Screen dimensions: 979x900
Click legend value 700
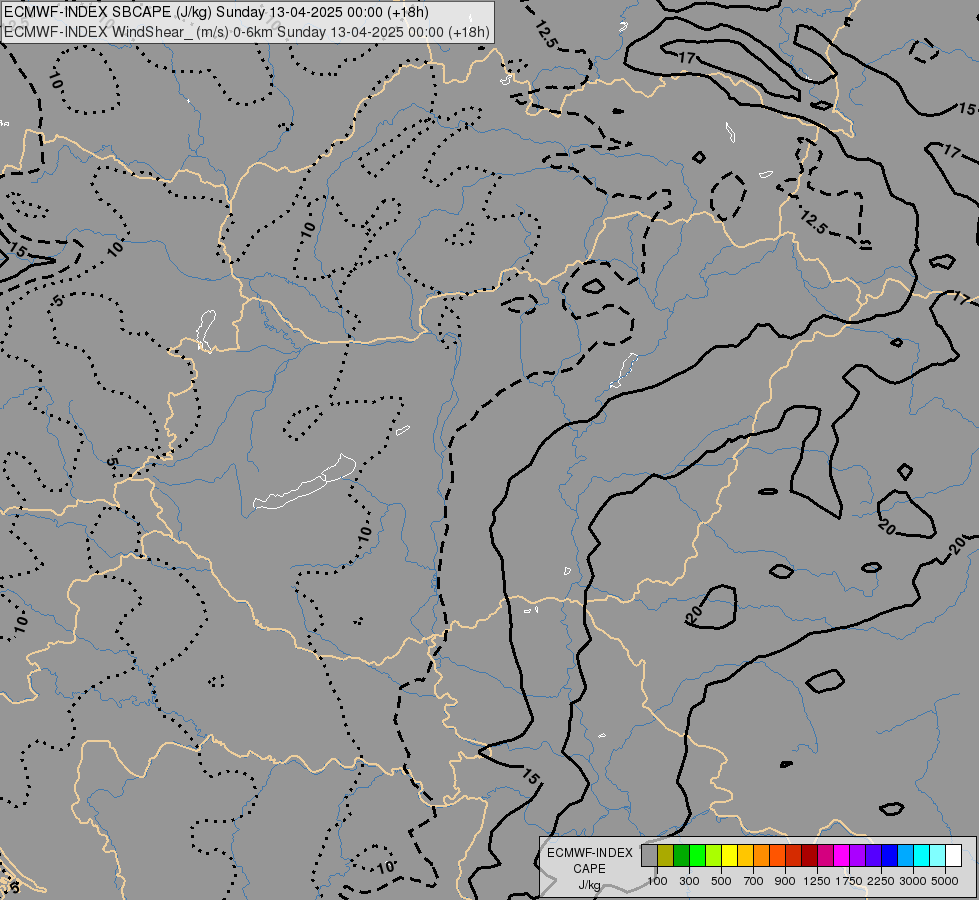point(754,881)
